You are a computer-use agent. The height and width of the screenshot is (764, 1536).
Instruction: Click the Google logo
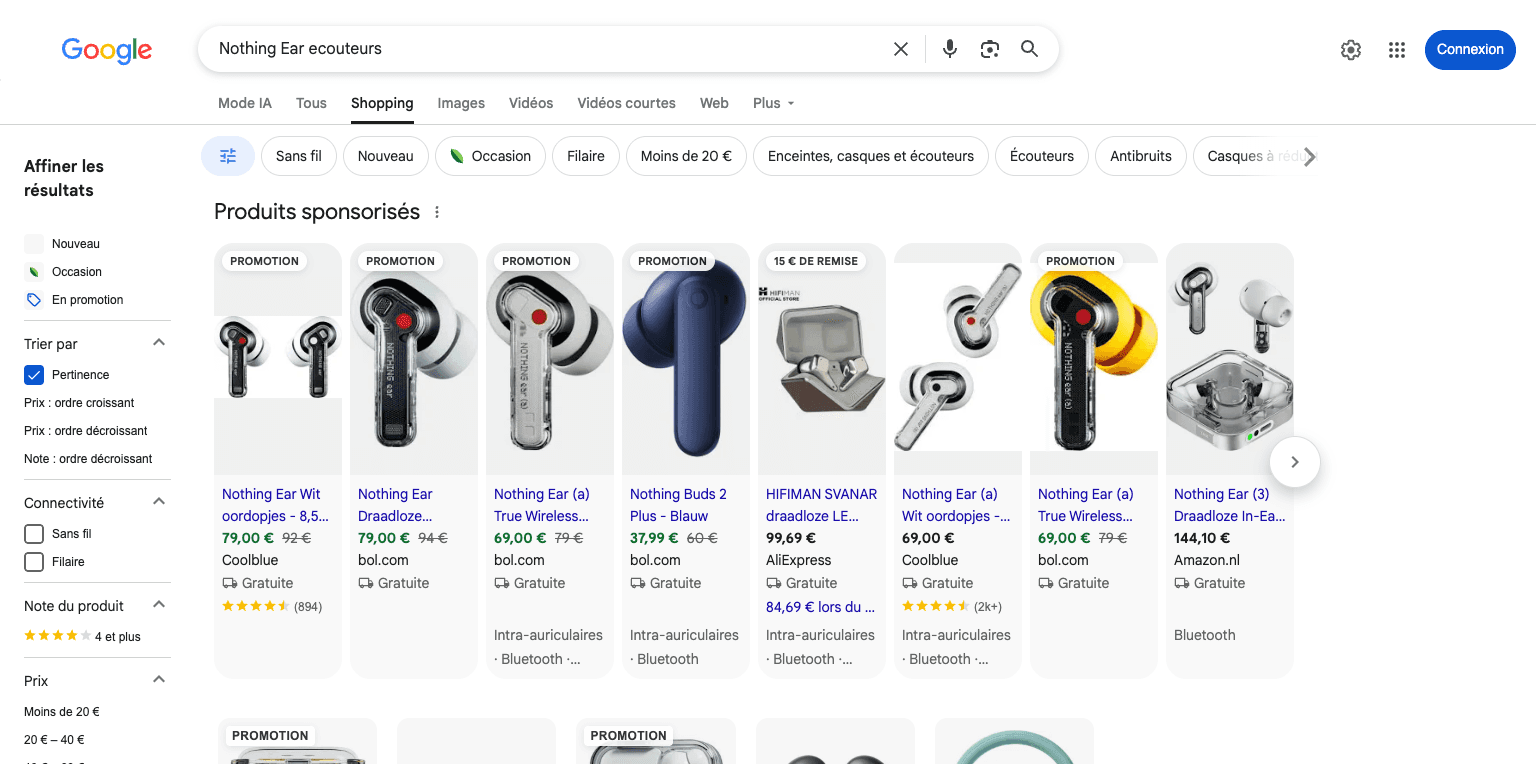coord(107,50)
